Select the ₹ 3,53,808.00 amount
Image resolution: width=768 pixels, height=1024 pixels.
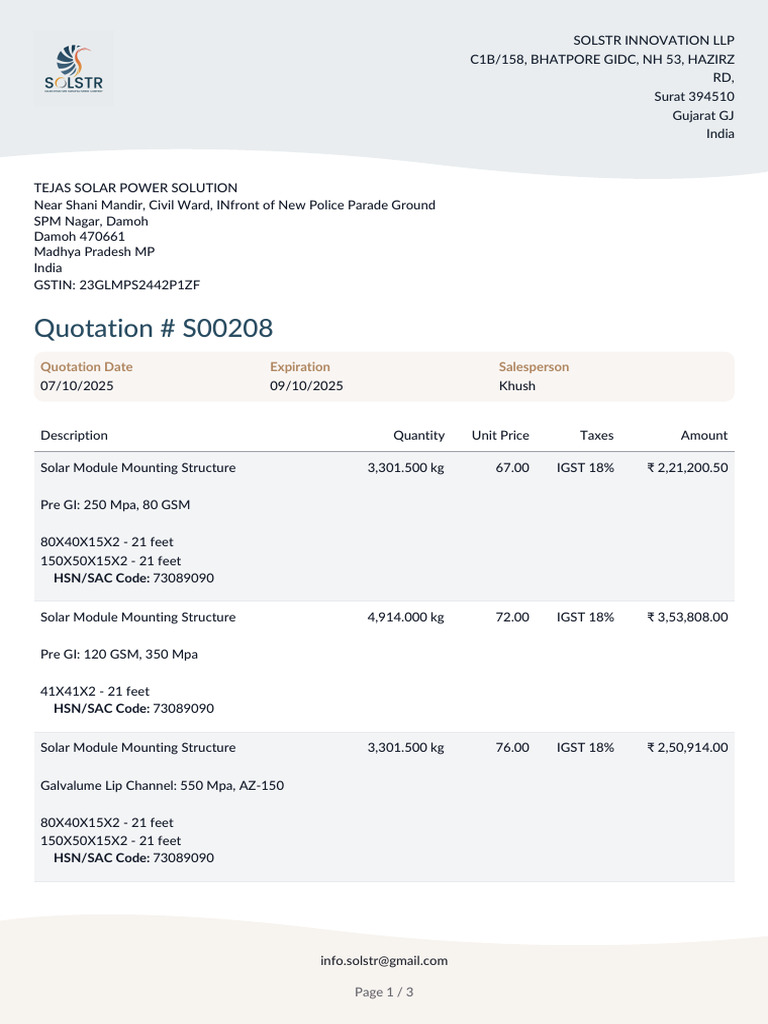click(687, 616)
